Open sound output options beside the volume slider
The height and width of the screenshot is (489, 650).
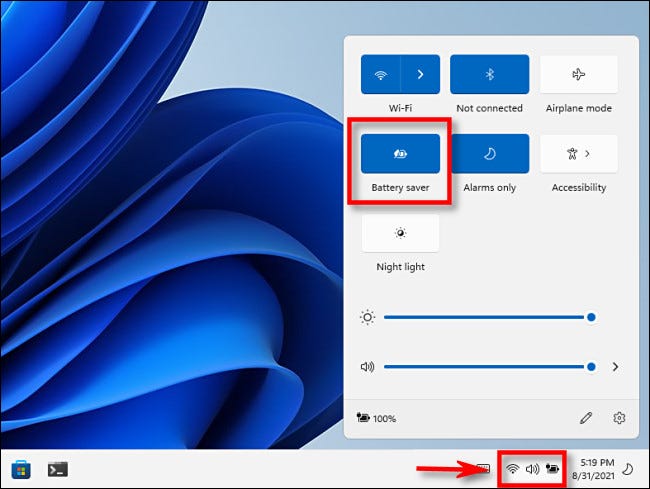[617, 367]
